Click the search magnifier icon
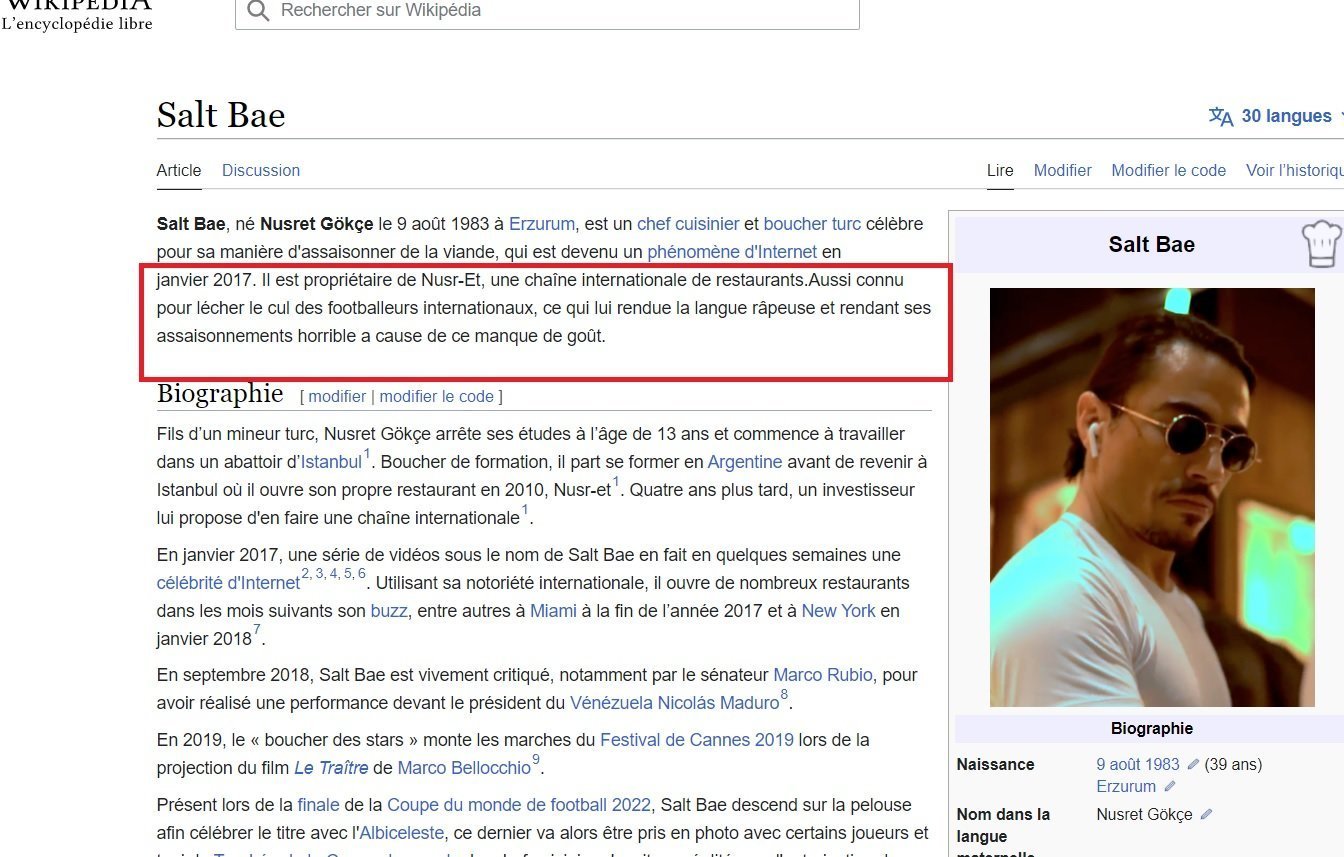The height and width of the screenshot is (857, 1344). click(x=258, y=11)
